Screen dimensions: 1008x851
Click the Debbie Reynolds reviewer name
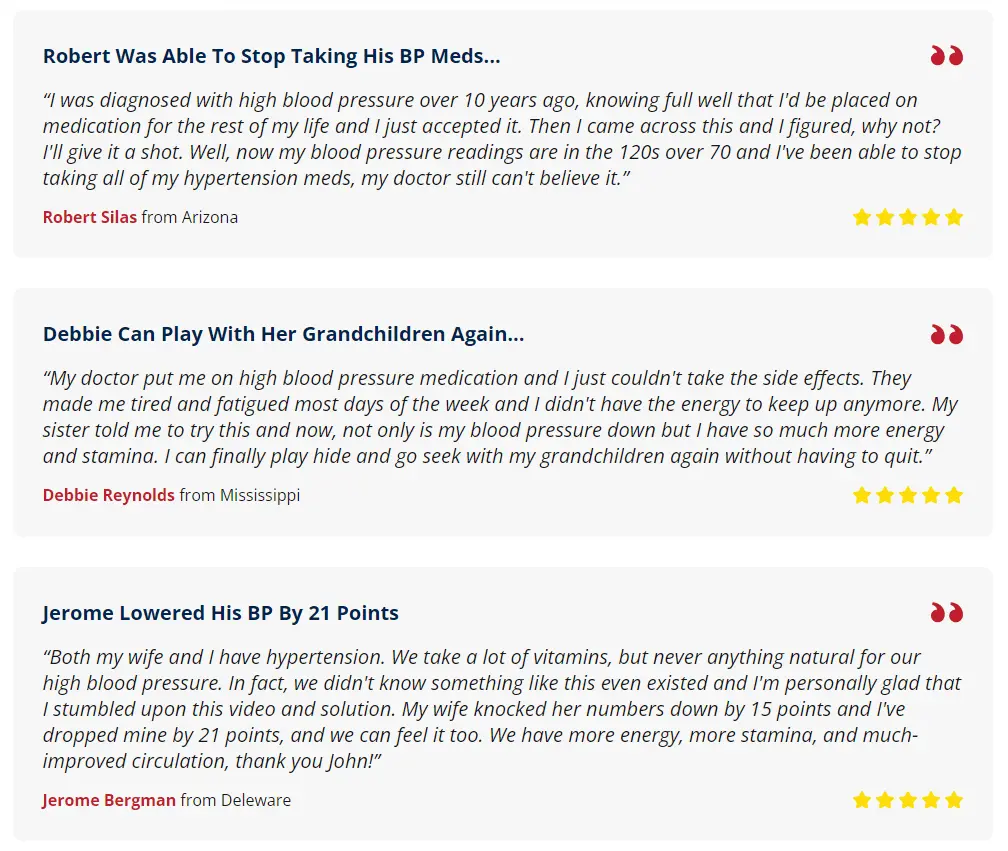[x=109, y=495]
